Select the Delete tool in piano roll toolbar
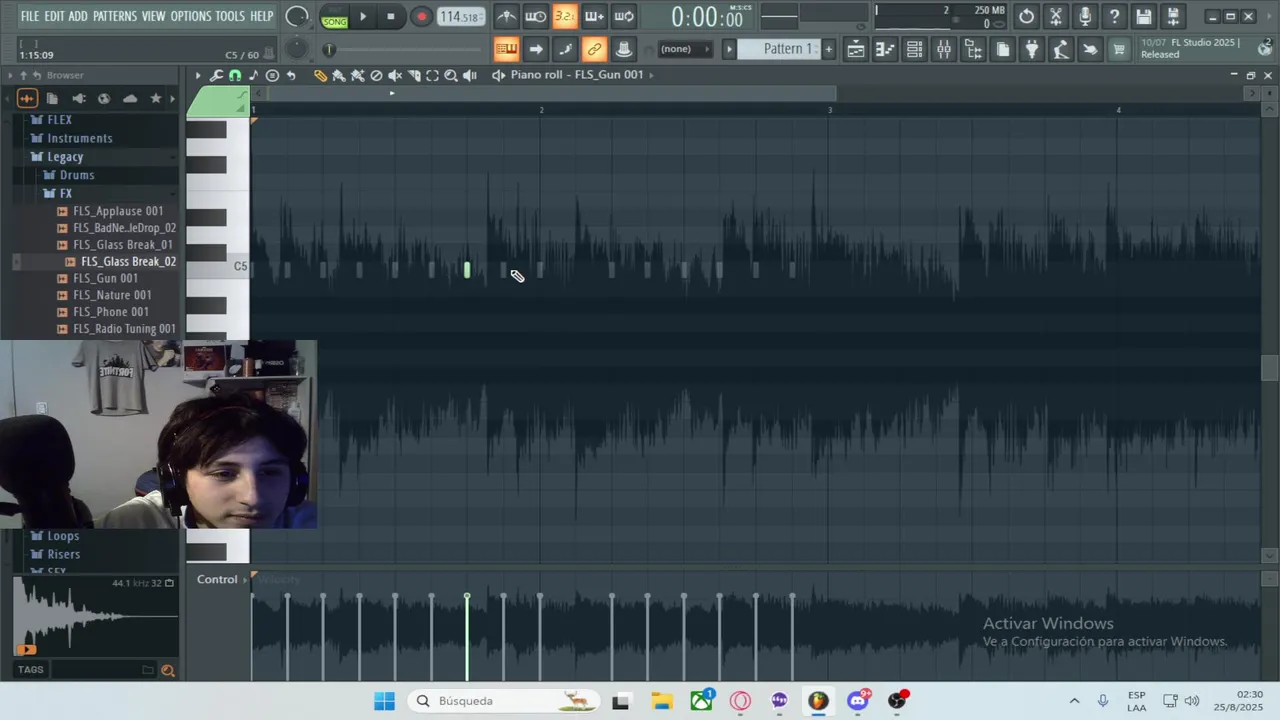This screenshot has height=720, width=1280. 376,75
